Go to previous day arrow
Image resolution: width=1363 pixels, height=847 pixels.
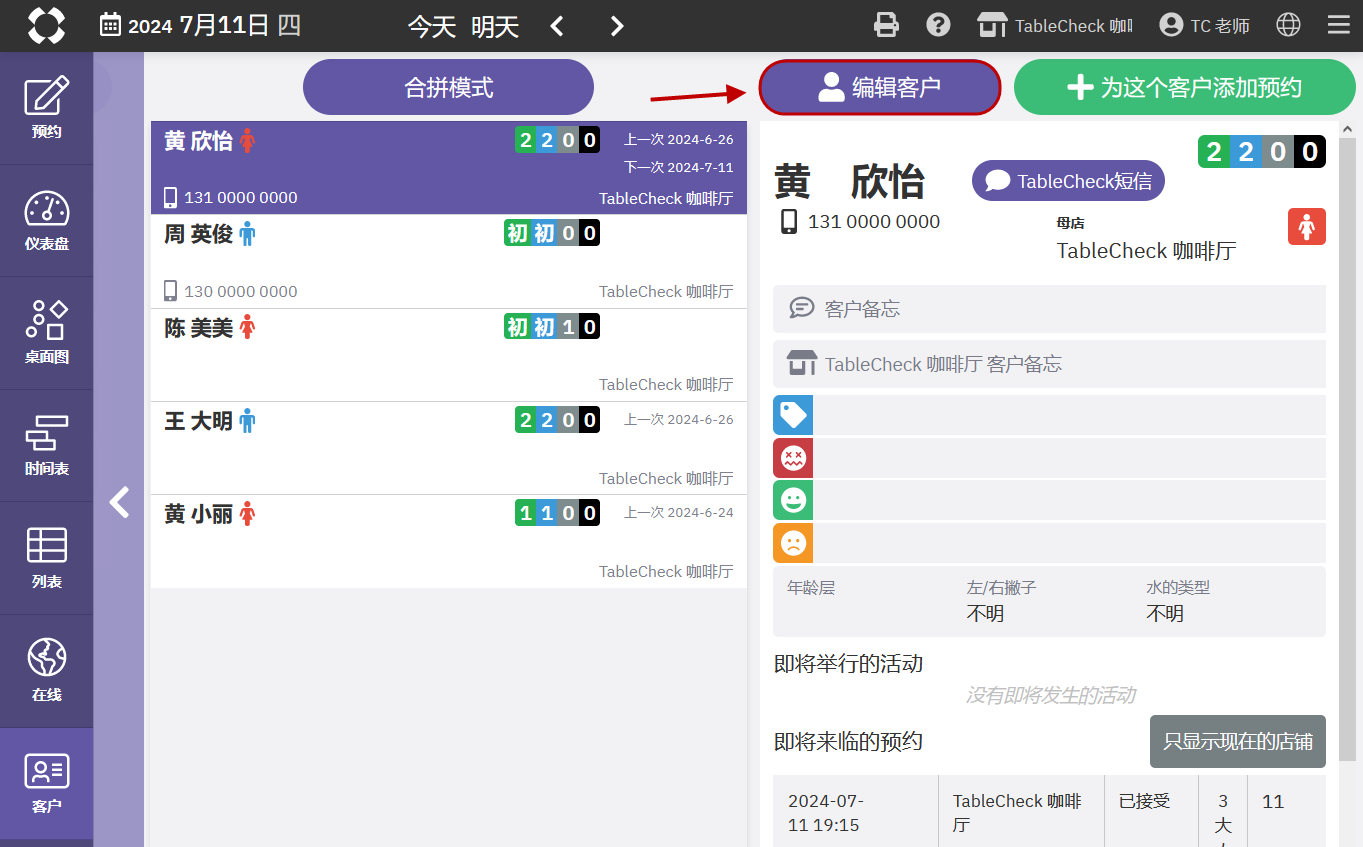pos(558,26)
